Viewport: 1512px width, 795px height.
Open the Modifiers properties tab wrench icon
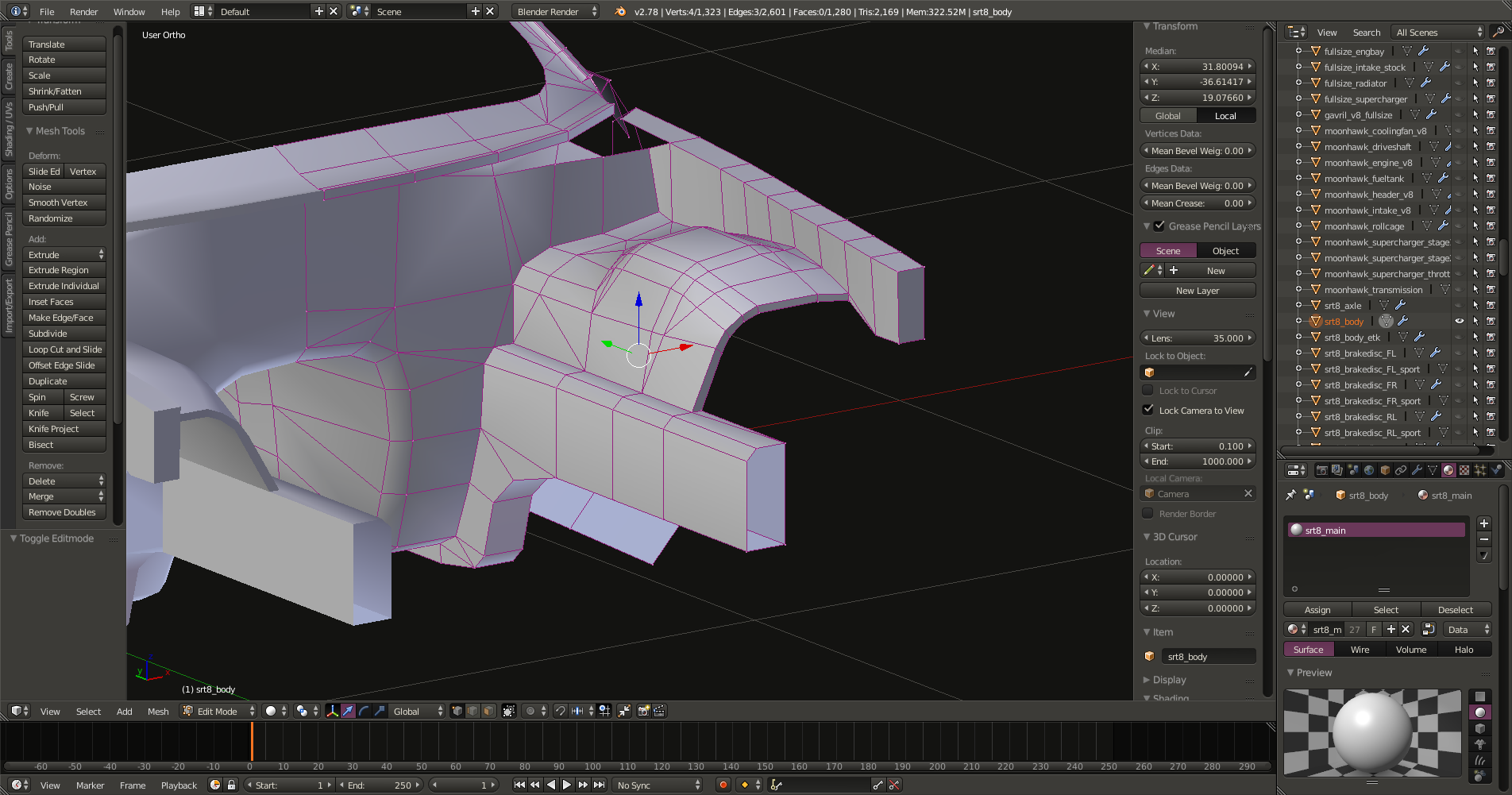(1417, 470)
